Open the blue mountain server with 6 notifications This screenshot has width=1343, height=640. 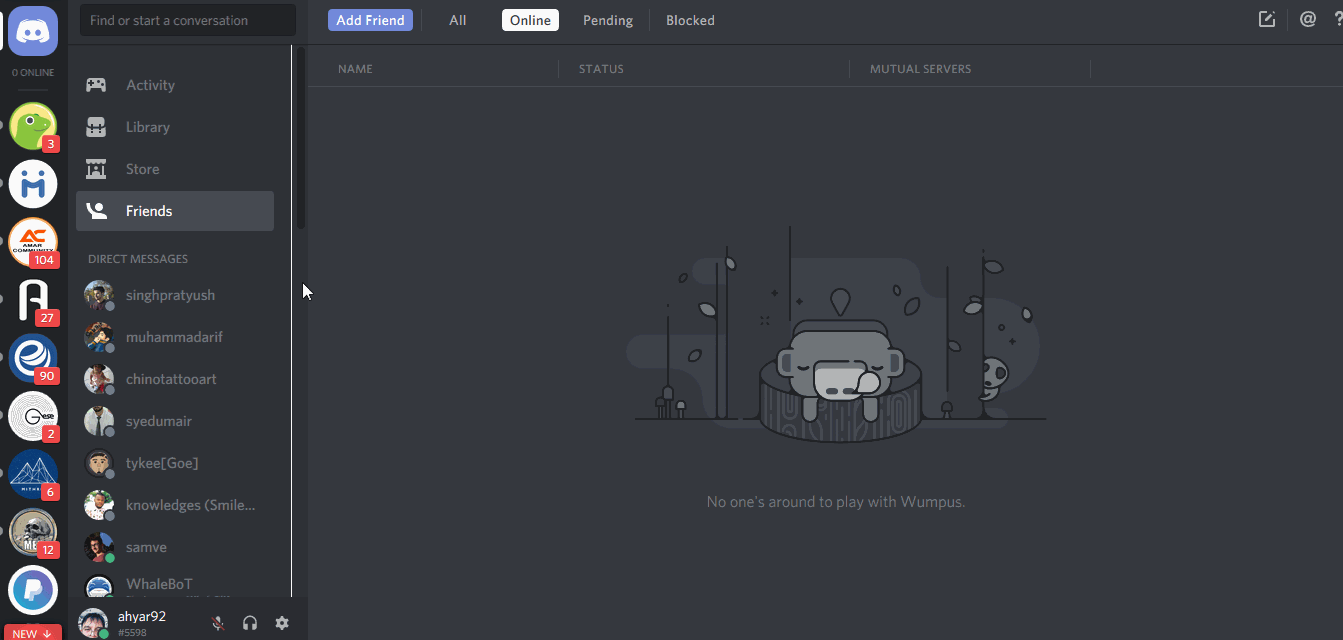33,474
